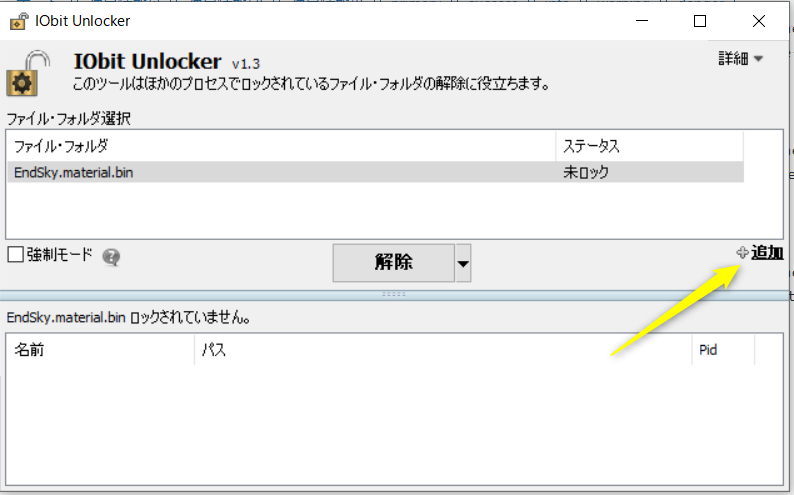Click the small title bar padlock icon
794x495 pixels.
(19, 21)
